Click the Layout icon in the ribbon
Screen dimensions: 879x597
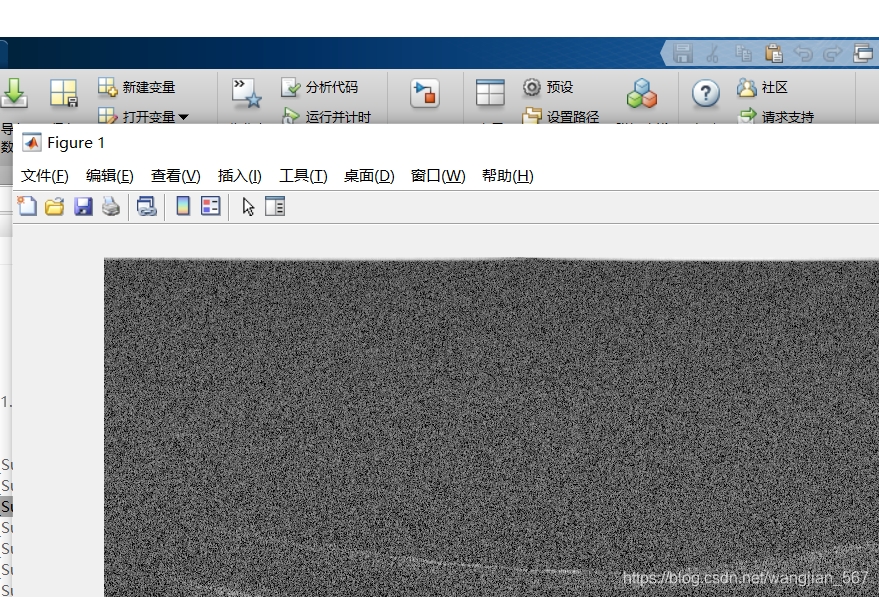pos(490,92)
